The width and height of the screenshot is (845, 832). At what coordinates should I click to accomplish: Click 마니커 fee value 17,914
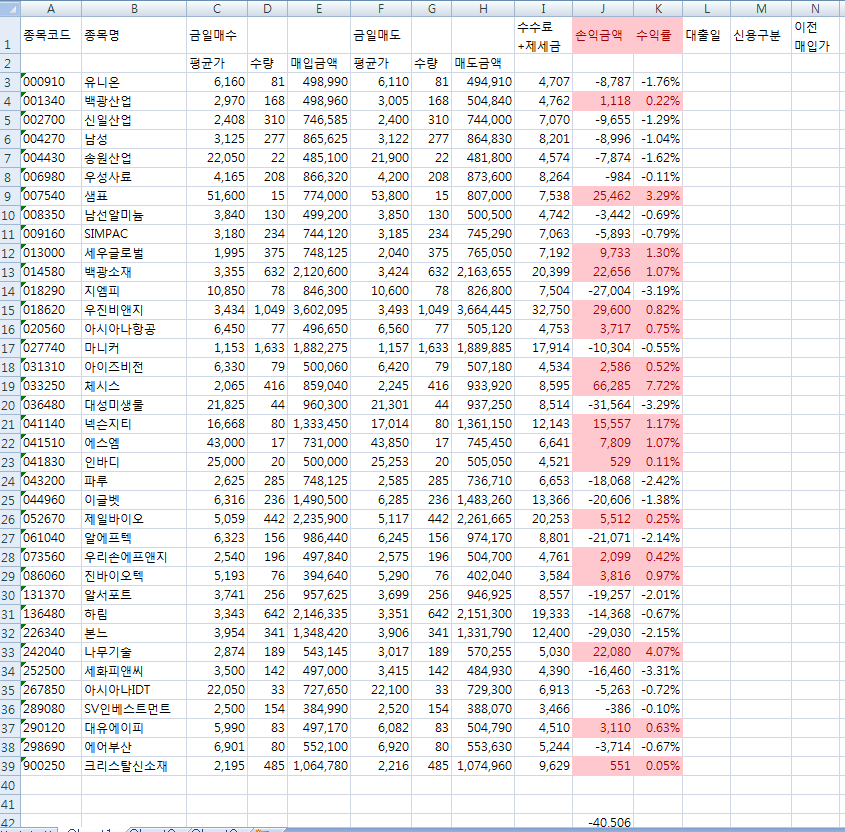[x=543, y=348]
